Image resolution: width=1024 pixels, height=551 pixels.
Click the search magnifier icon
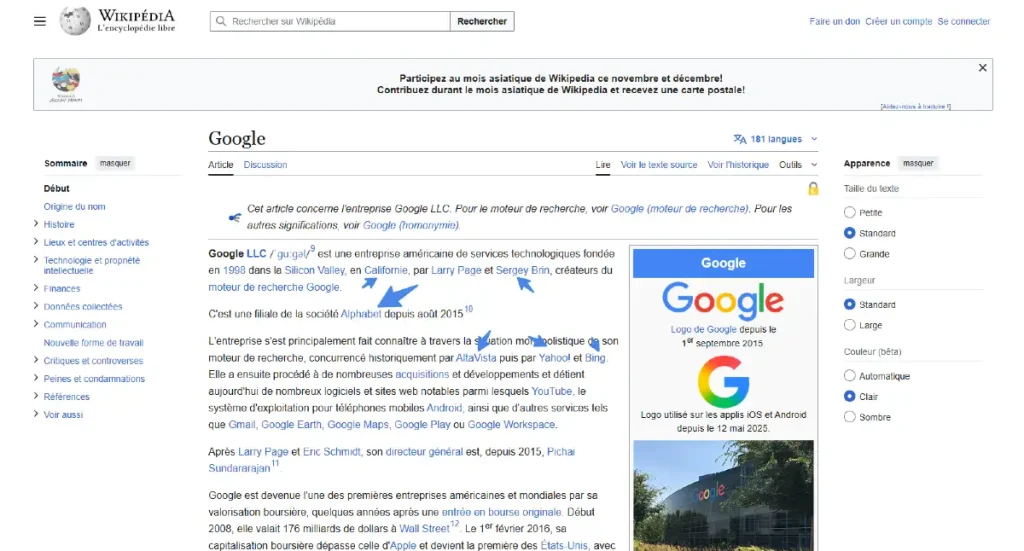pos(221,21)
